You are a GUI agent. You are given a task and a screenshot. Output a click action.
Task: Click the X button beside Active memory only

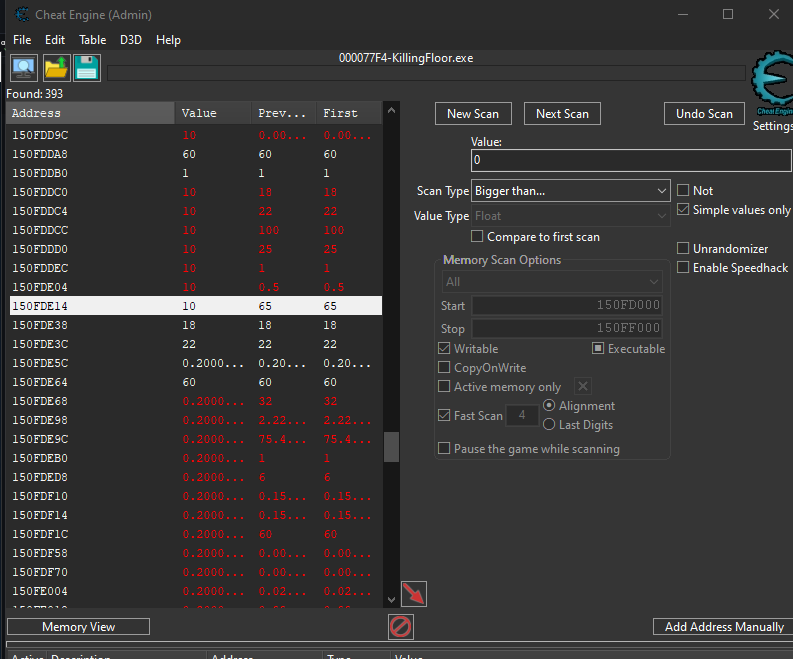(x=583, y=386)
